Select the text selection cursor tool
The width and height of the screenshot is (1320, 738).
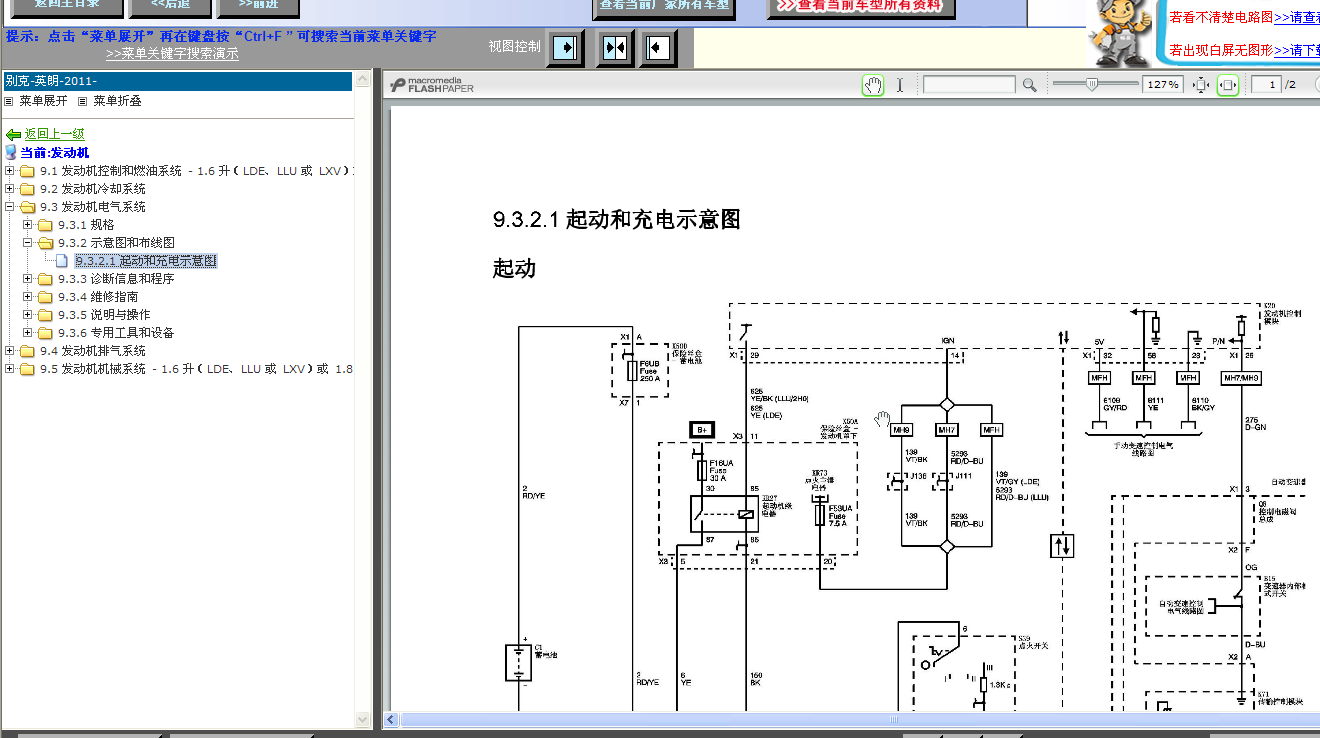[900, 85]
